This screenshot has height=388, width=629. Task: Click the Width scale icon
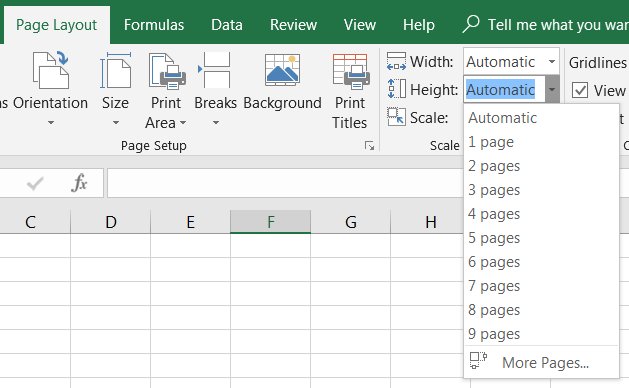(x=396, y=61)
